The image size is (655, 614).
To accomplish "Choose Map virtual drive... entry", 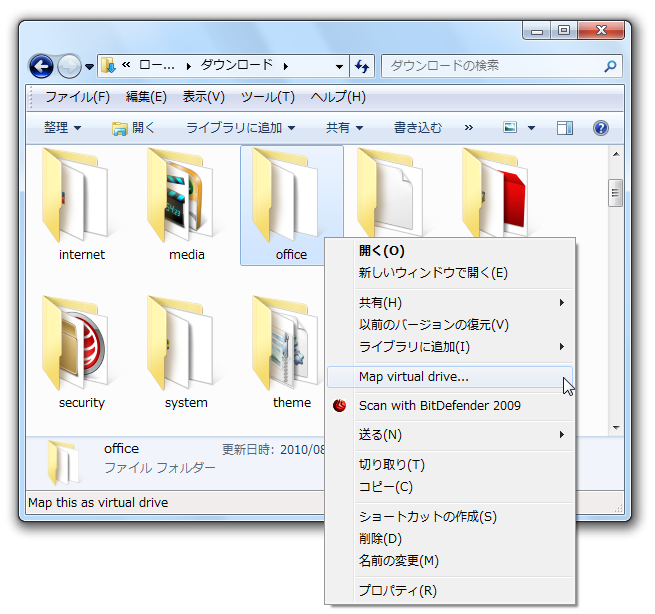I will click(450, 377).
